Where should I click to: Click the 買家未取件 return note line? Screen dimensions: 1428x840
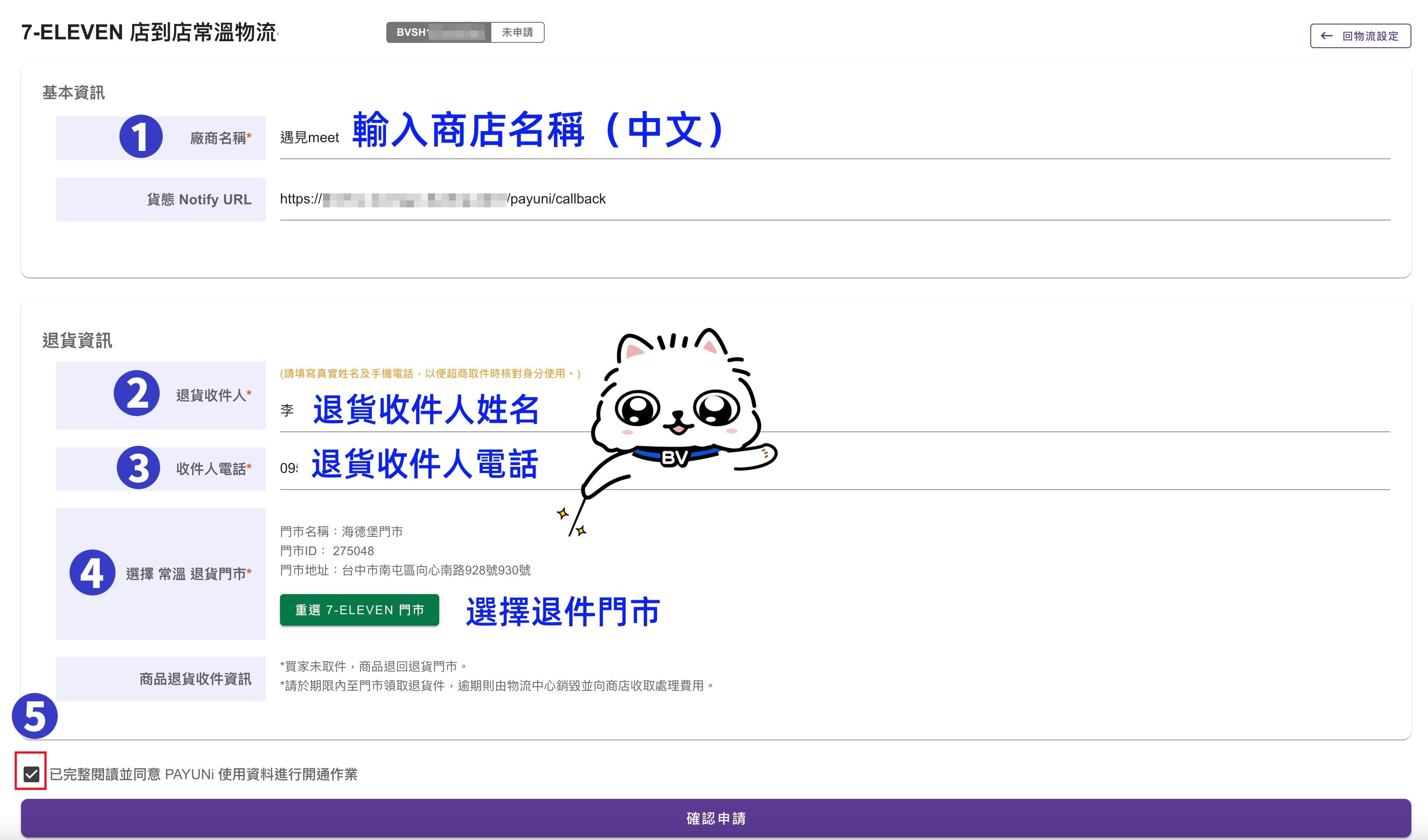pyautogui.click(x=374, y=667)
